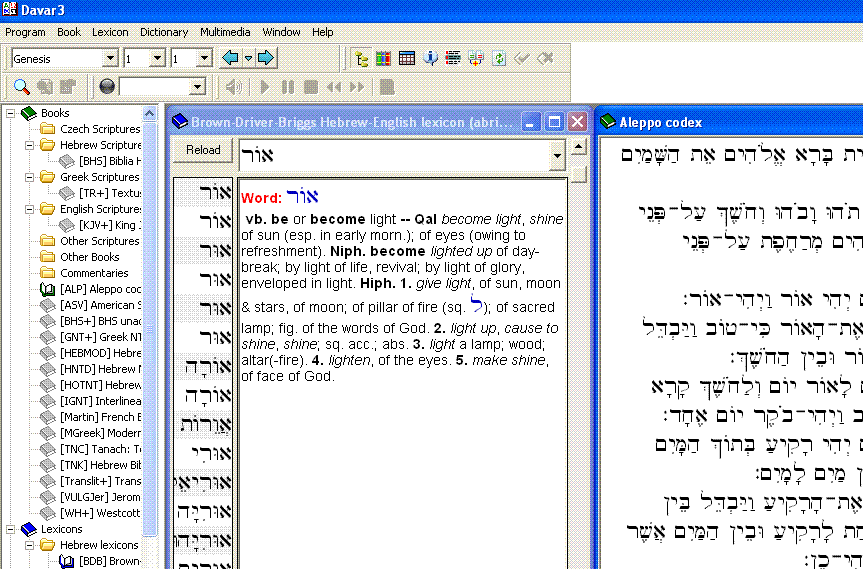Click the green refresh document icon
This screenshot has height=569, width=863.
pos(499,58)
